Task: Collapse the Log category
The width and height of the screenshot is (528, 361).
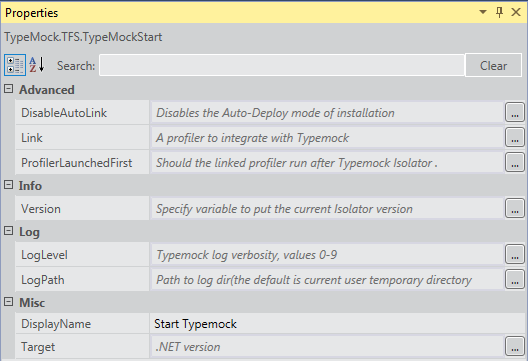Action: pyautogui.click(x=8, y=231)
